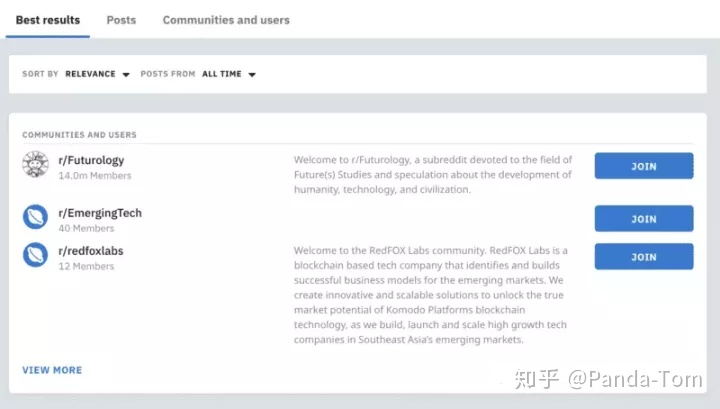
Task: Select the Communities and Users section heading
Action: point(79,135)
